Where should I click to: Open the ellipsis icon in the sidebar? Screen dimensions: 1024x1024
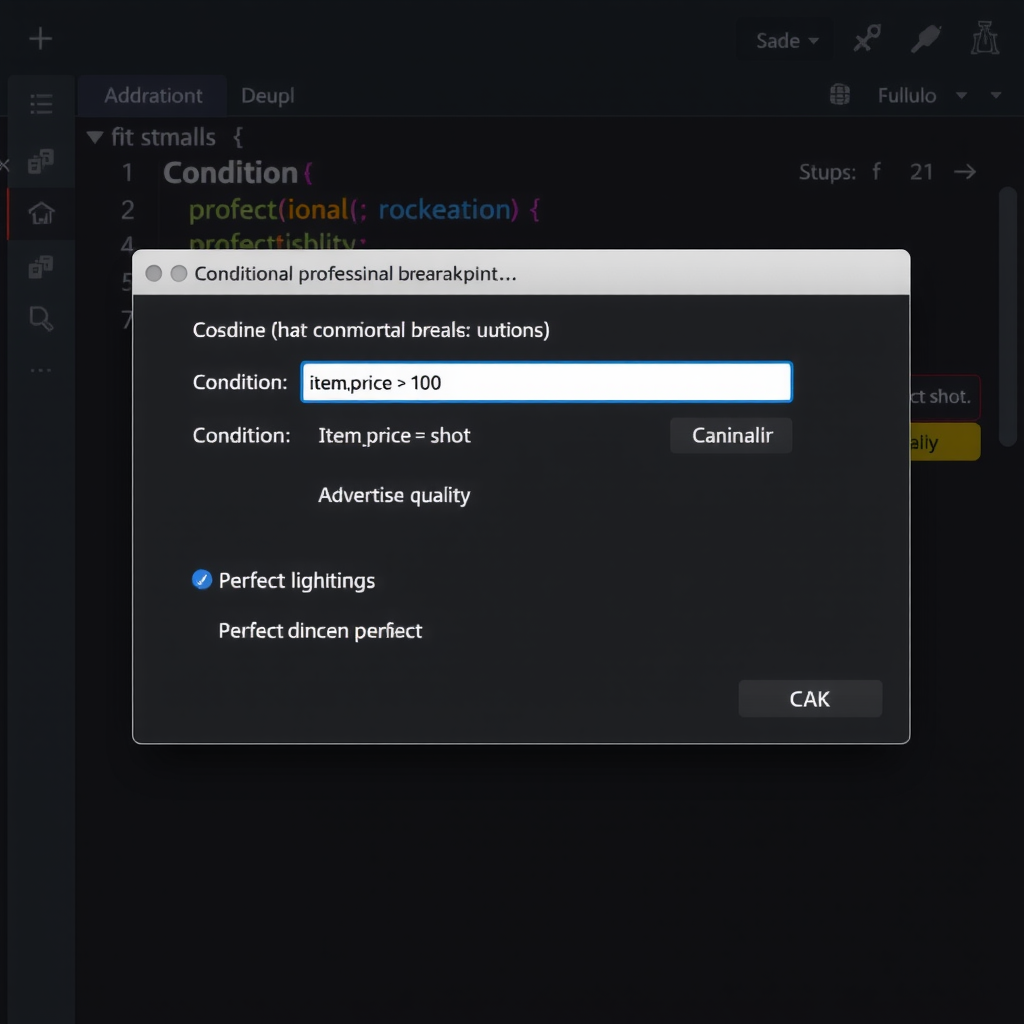41,370
